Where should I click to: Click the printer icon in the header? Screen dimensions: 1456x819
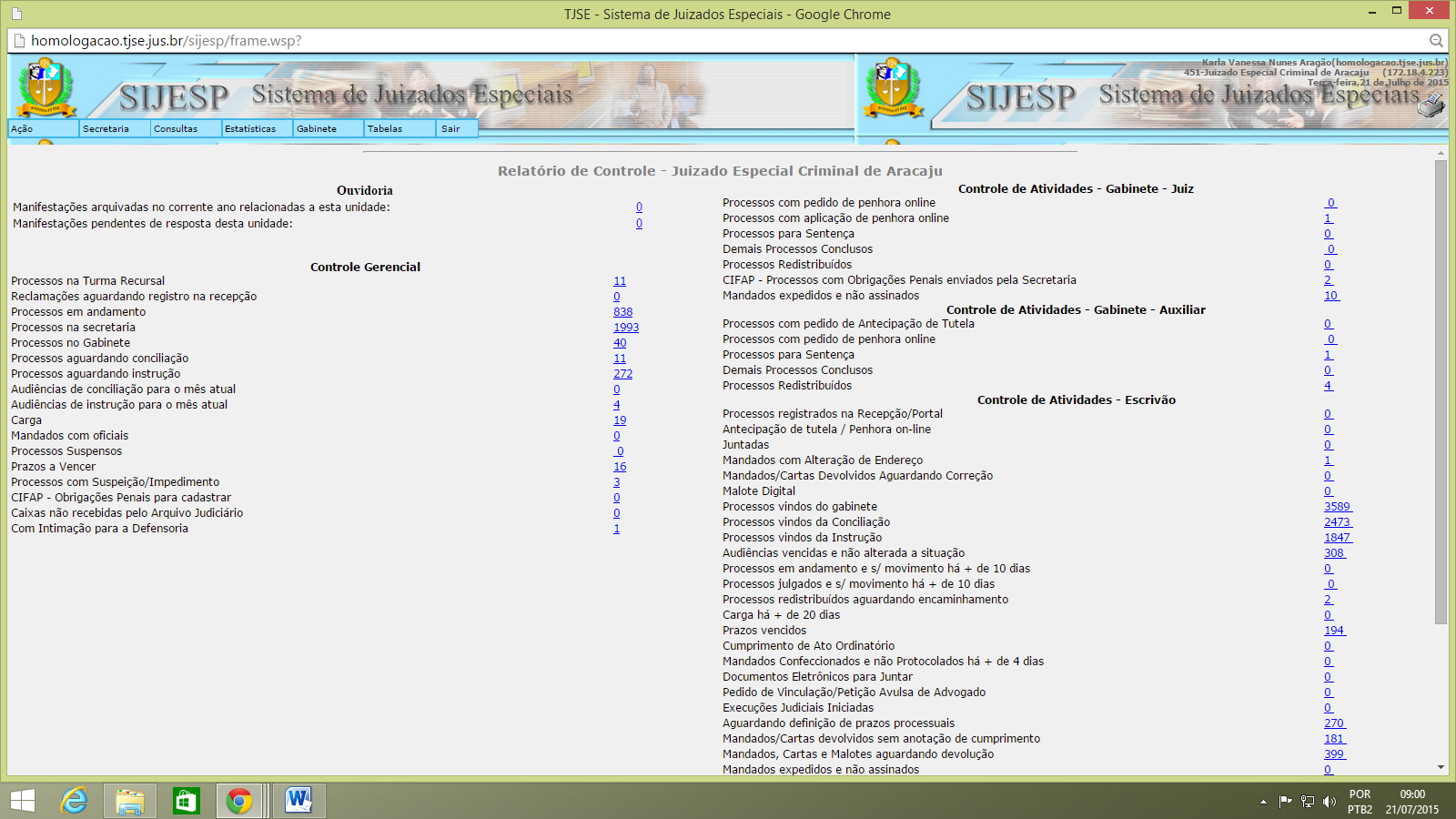point(1431,106)
